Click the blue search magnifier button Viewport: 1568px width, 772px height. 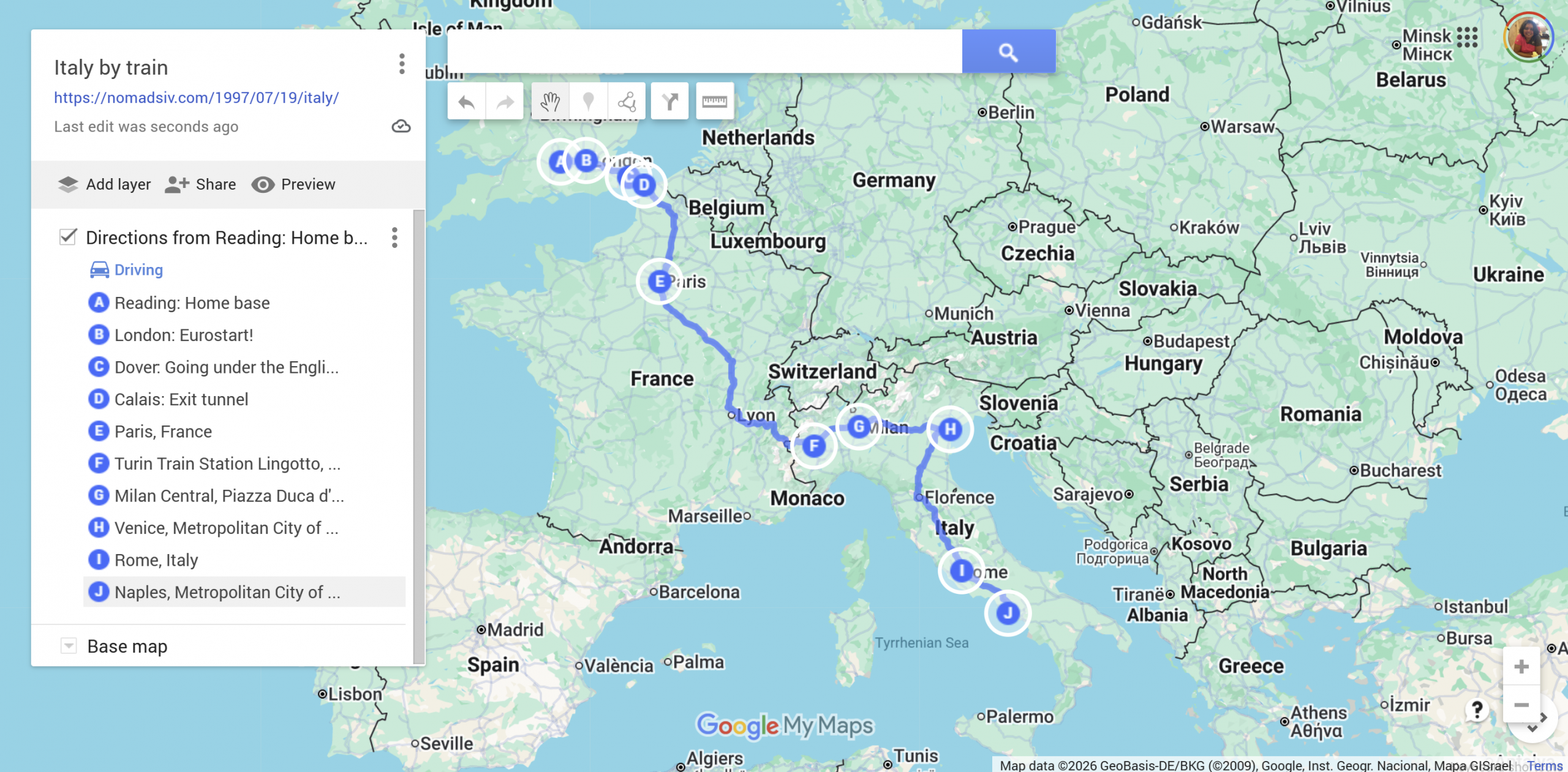coord(1008,52)
